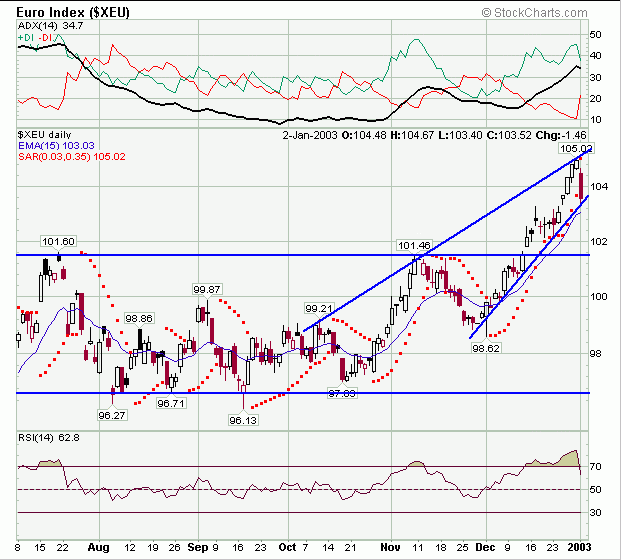Click the ADX 50 axis label
The height and width of the screenshot is (560, 621).
(x=596, y=35)
